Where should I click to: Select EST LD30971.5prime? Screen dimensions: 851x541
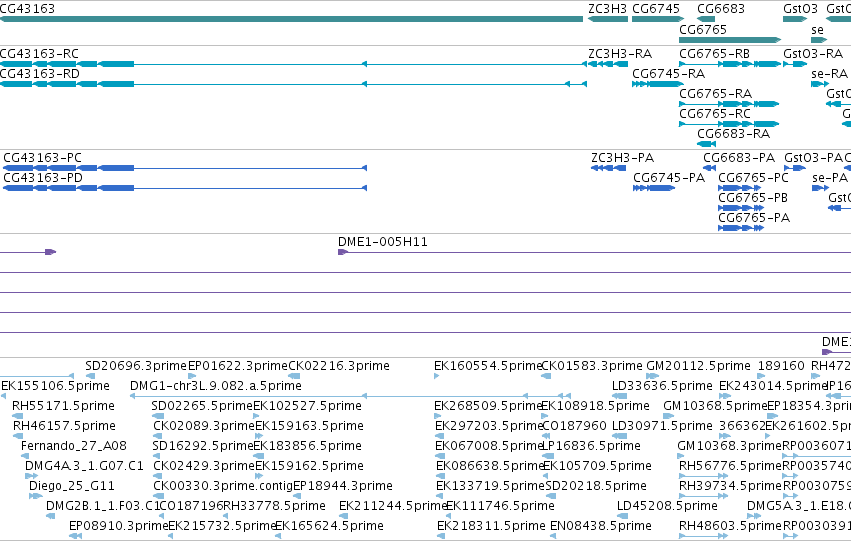coord(619,436)
